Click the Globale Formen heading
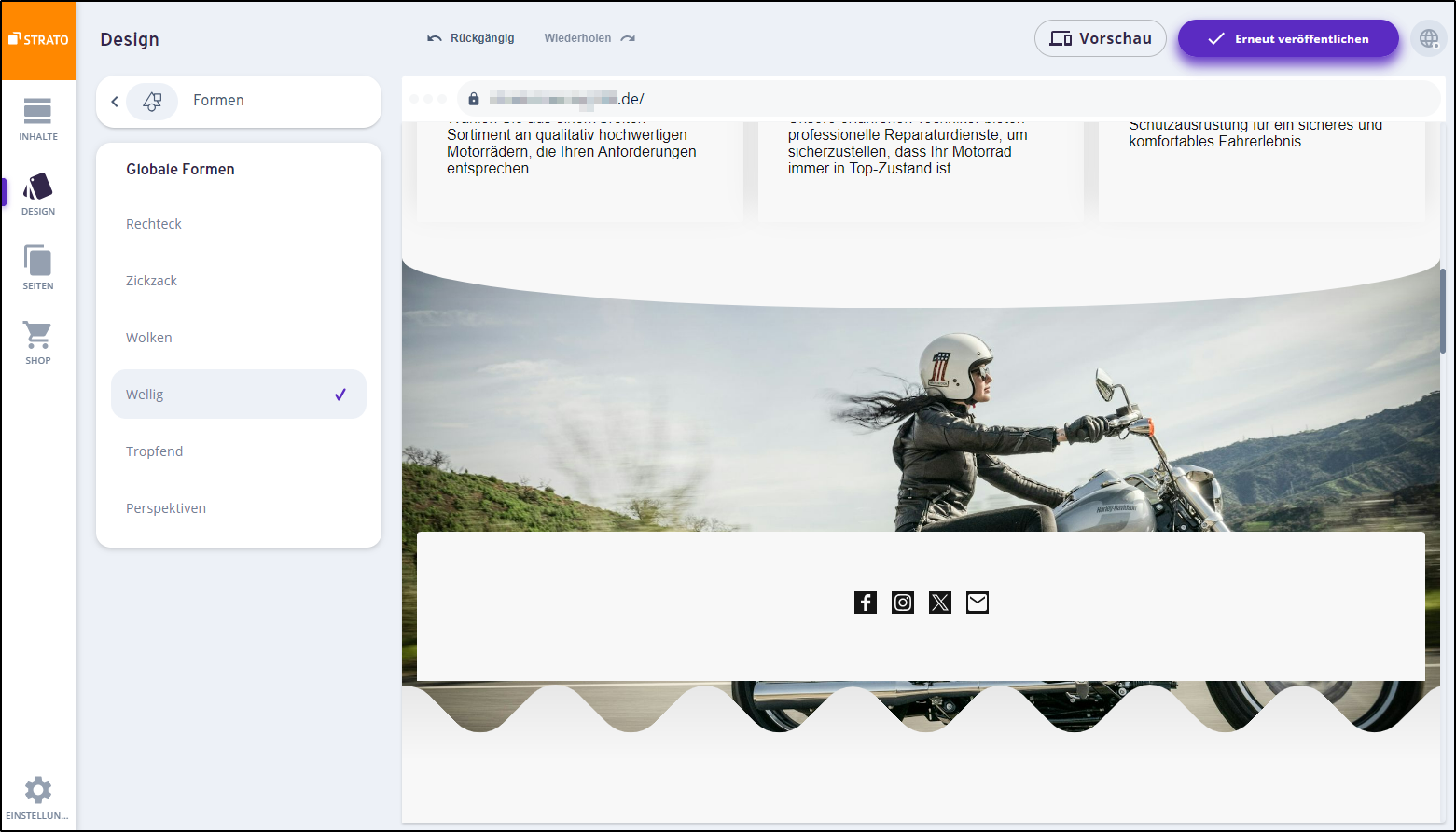 click(180, 169)
